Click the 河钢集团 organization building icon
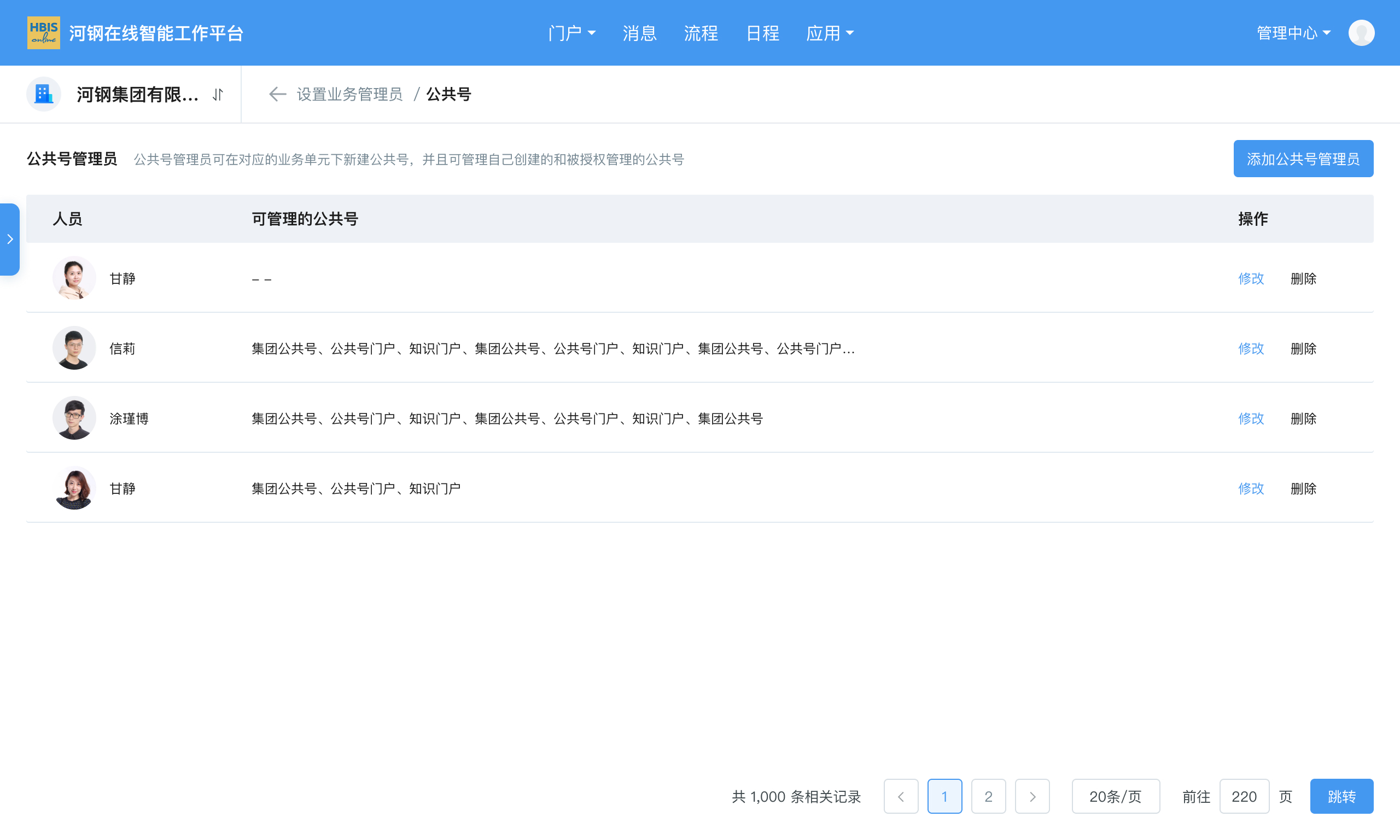The image size is (1400, 840). pyautogui.click(x=44, y=94)
